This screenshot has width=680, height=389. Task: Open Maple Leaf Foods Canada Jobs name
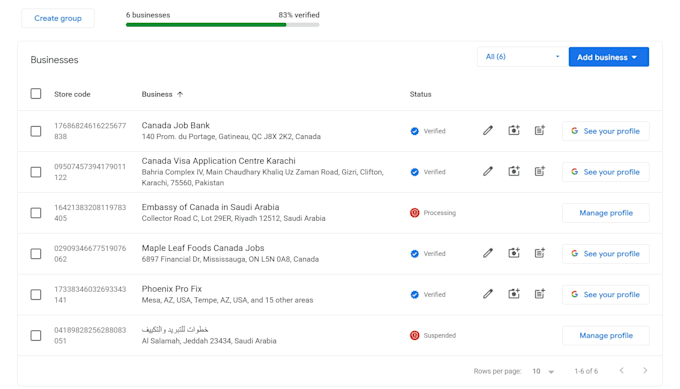point(203,248)
